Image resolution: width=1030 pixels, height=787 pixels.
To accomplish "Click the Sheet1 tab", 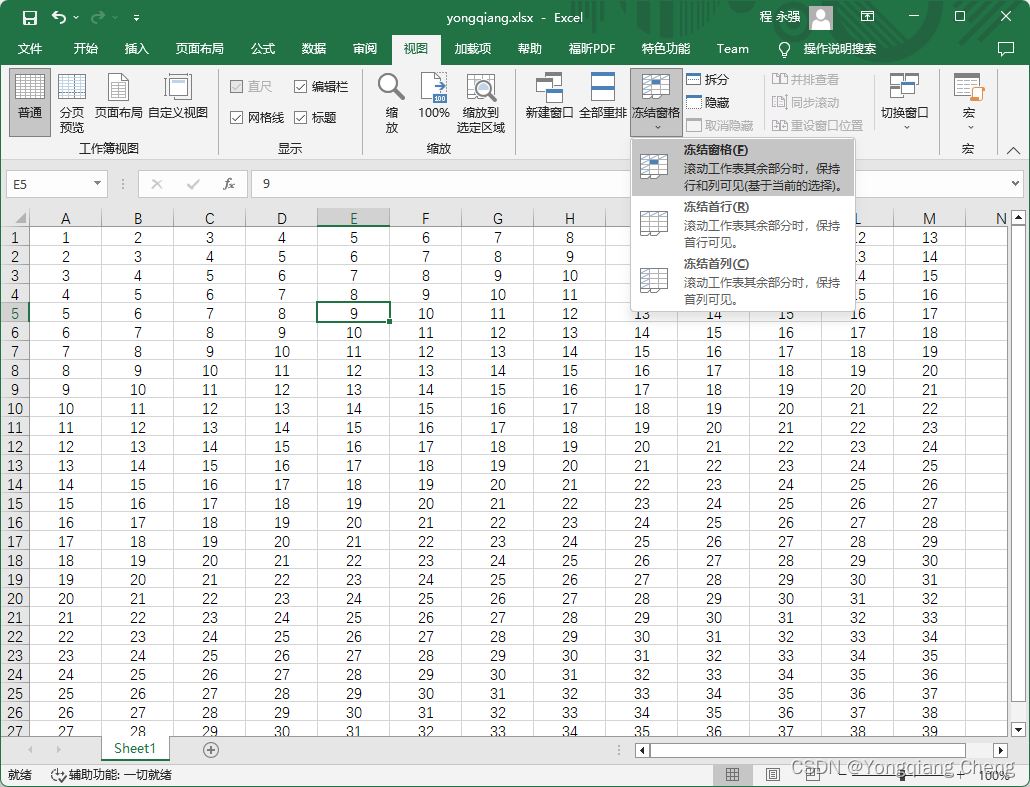I will point(135,748).
